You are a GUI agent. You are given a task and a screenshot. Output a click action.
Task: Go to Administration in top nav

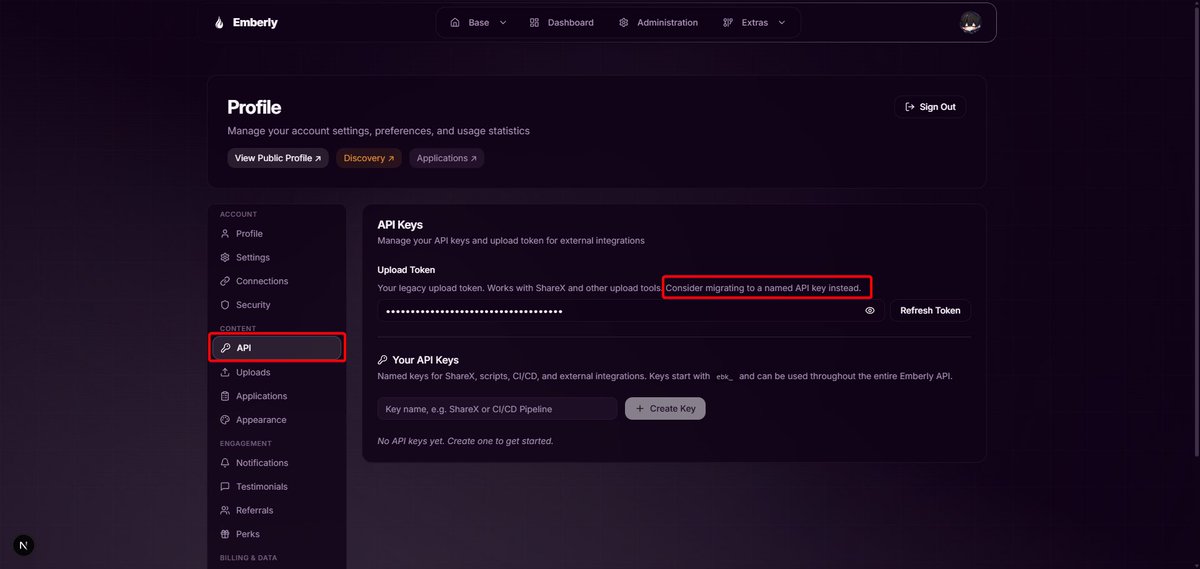click(x=658, y=22)
